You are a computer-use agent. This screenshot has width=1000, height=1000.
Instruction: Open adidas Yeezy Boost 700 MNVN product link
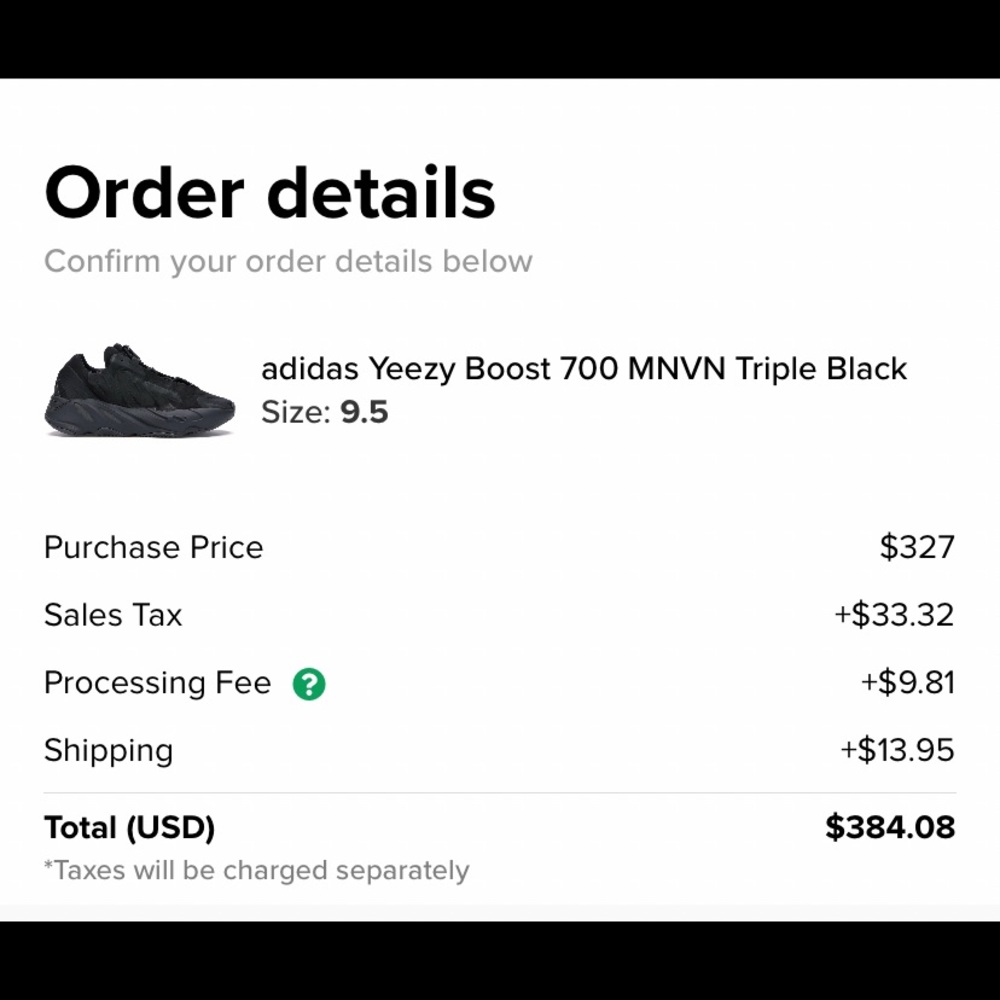pyautogui.click(x=584, y=369)
